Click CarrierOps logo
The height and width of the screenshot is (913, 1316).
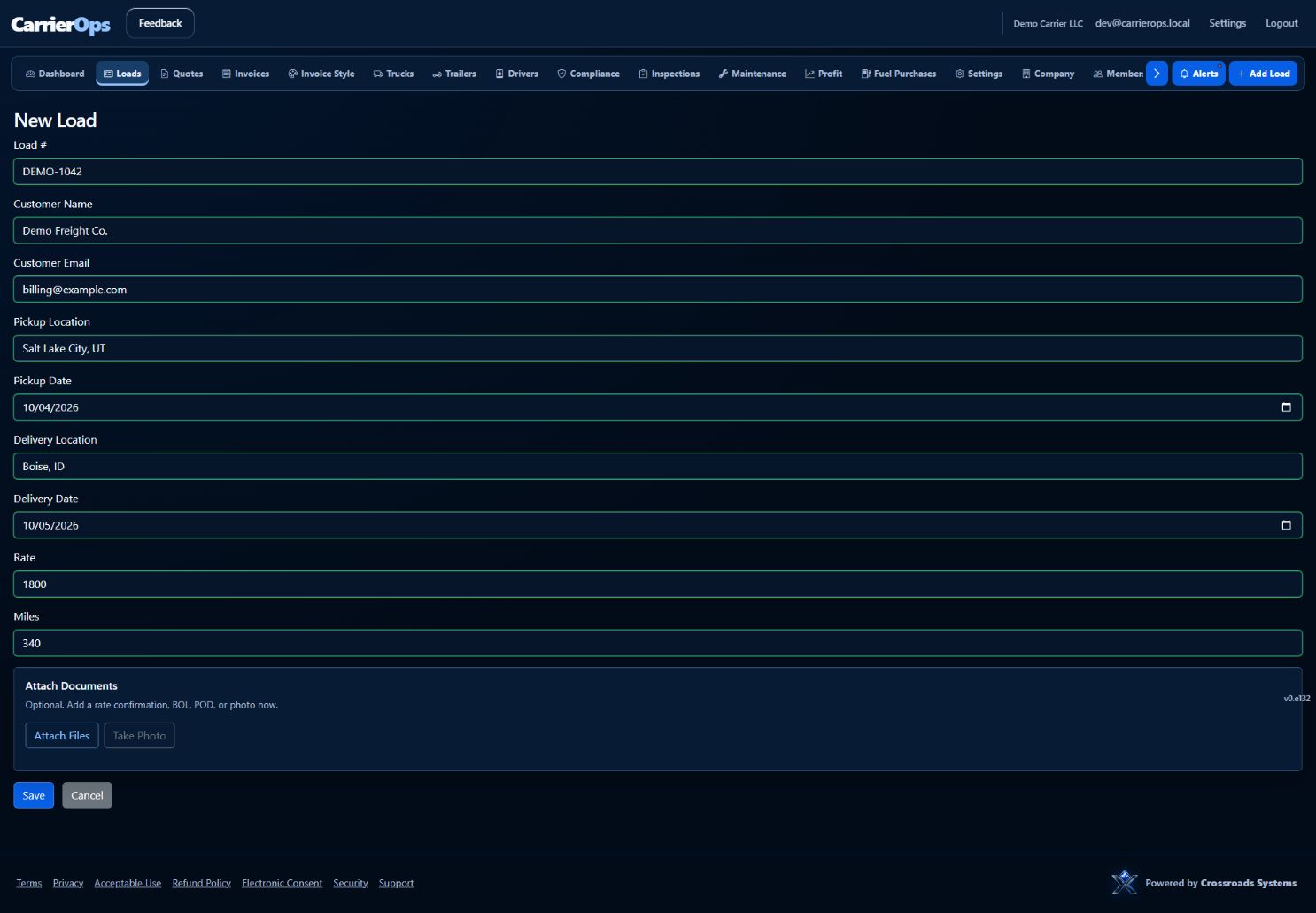(60, 25)
